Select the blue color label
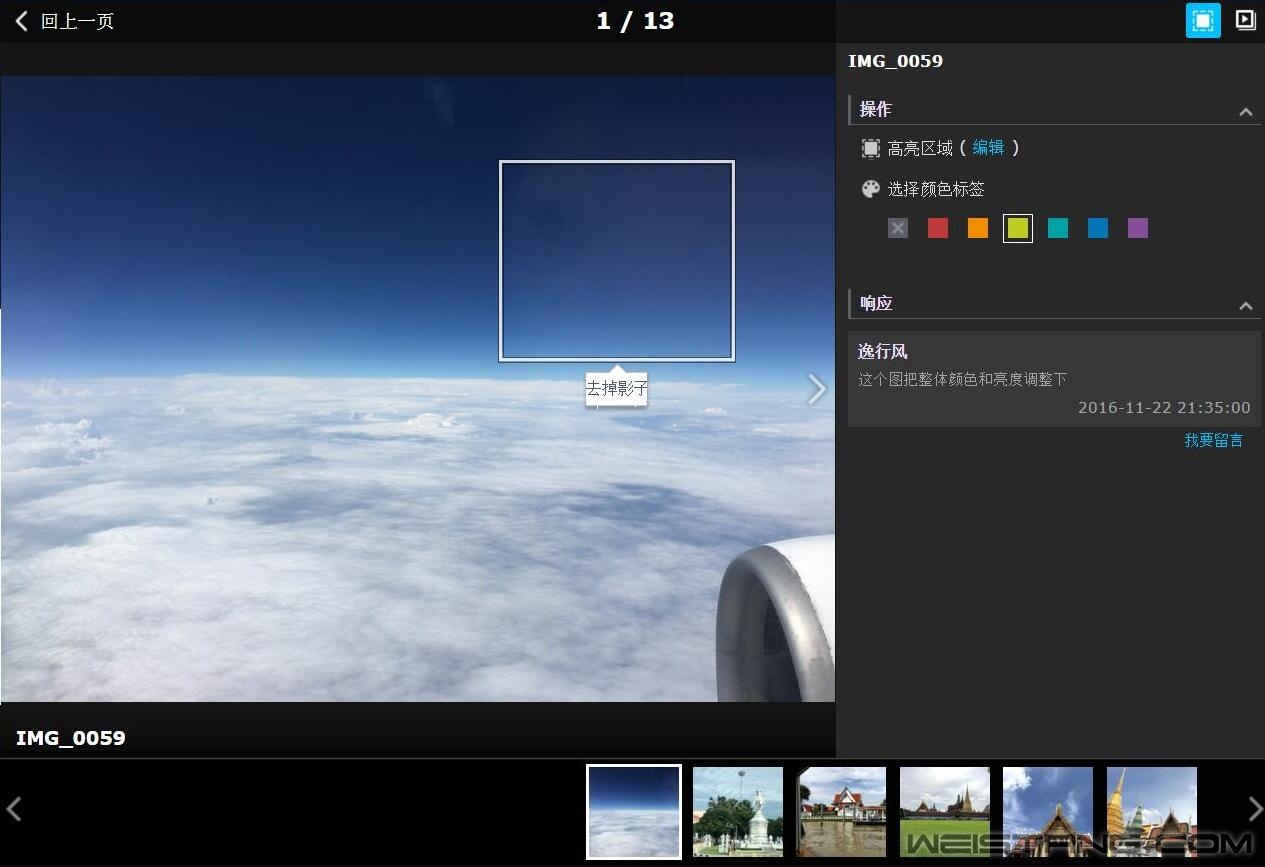 pyautogui.click(x=1098, y=228)
